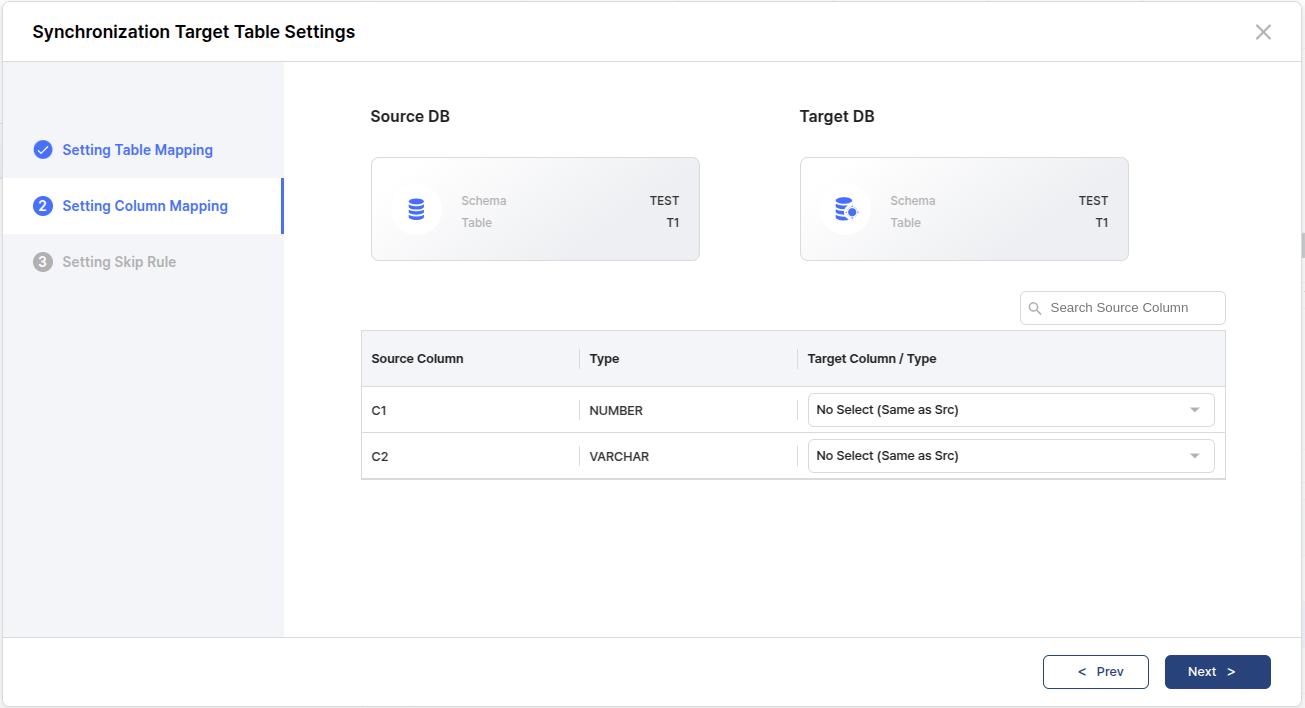Select the Setting Column Mapping step
This screenshot has height=708, width=1305.
coord(145,206)
